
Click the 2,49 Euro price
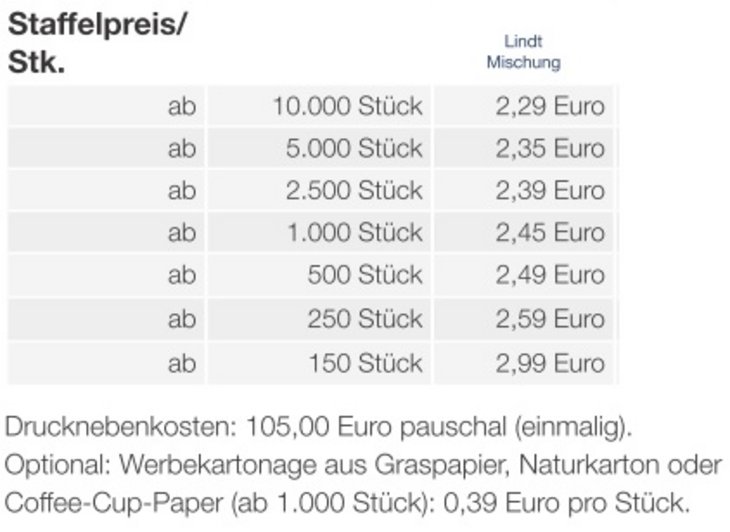tap(550, 275)
